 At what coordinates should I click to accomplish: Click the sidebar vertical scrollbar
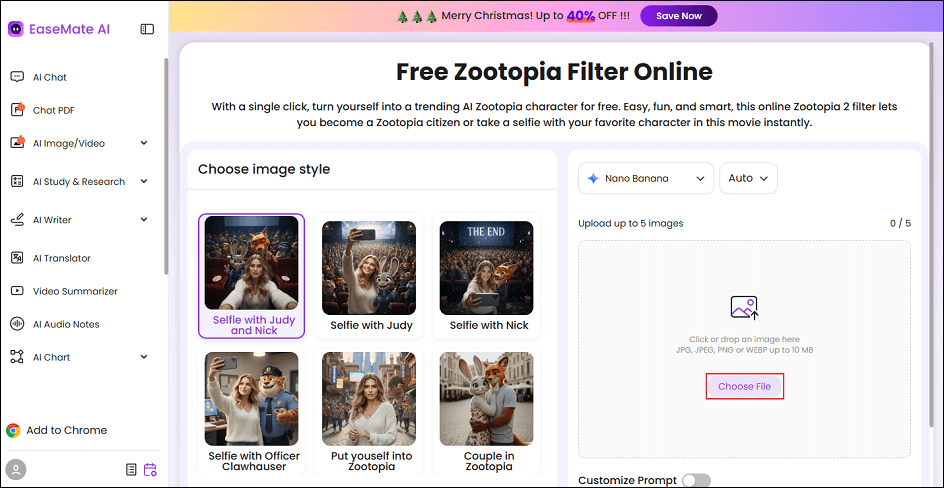[166, 167]
